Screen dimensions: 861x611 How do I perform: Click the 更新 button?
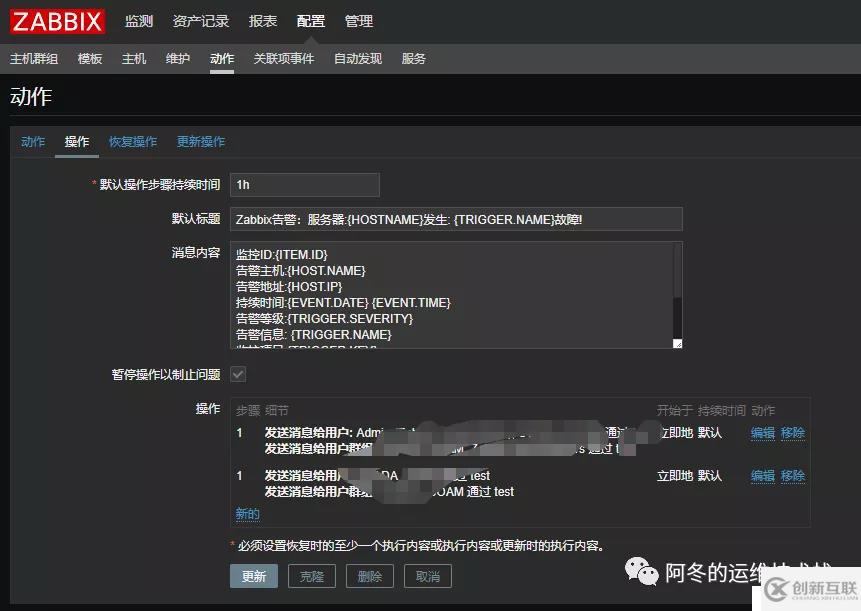tap(254, 576)
